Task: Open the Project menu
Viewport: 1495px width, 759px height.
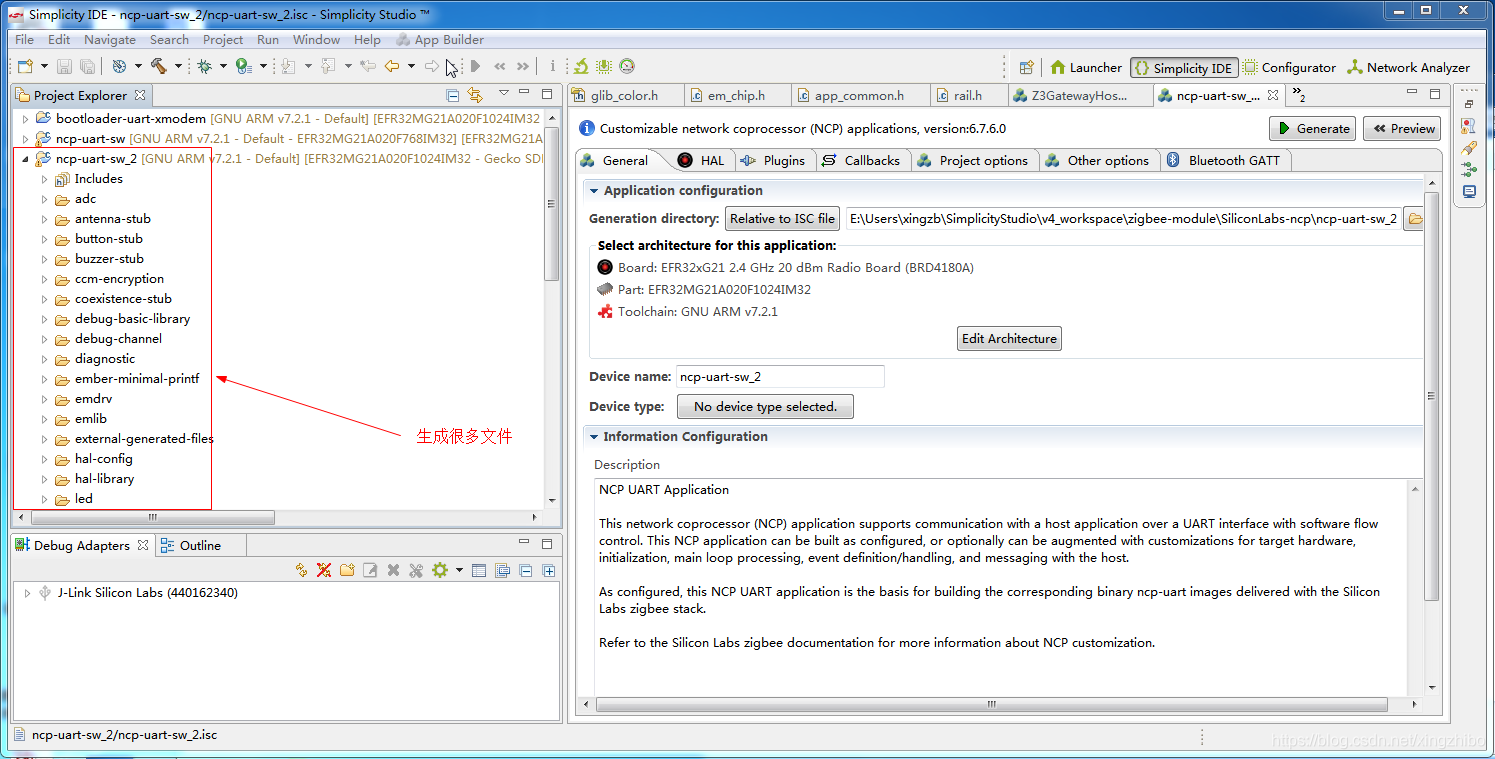Action: click(x=222, y=39)
